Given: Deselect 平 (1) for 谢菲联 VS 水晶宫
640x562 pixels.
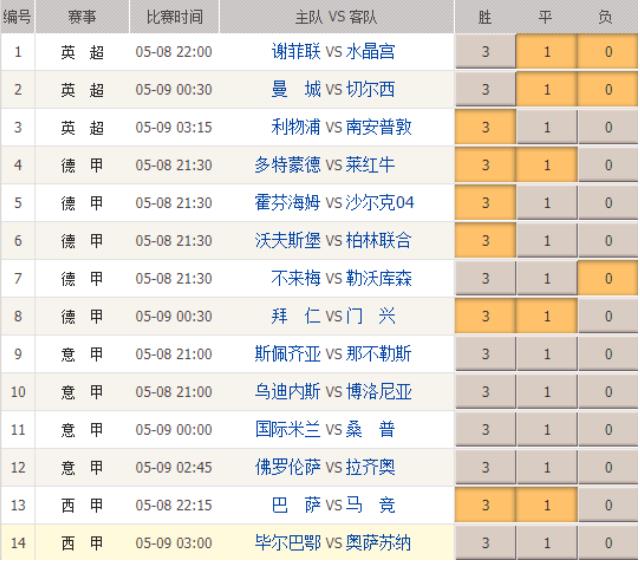Looking at the screenshot, I should point(547,51).
